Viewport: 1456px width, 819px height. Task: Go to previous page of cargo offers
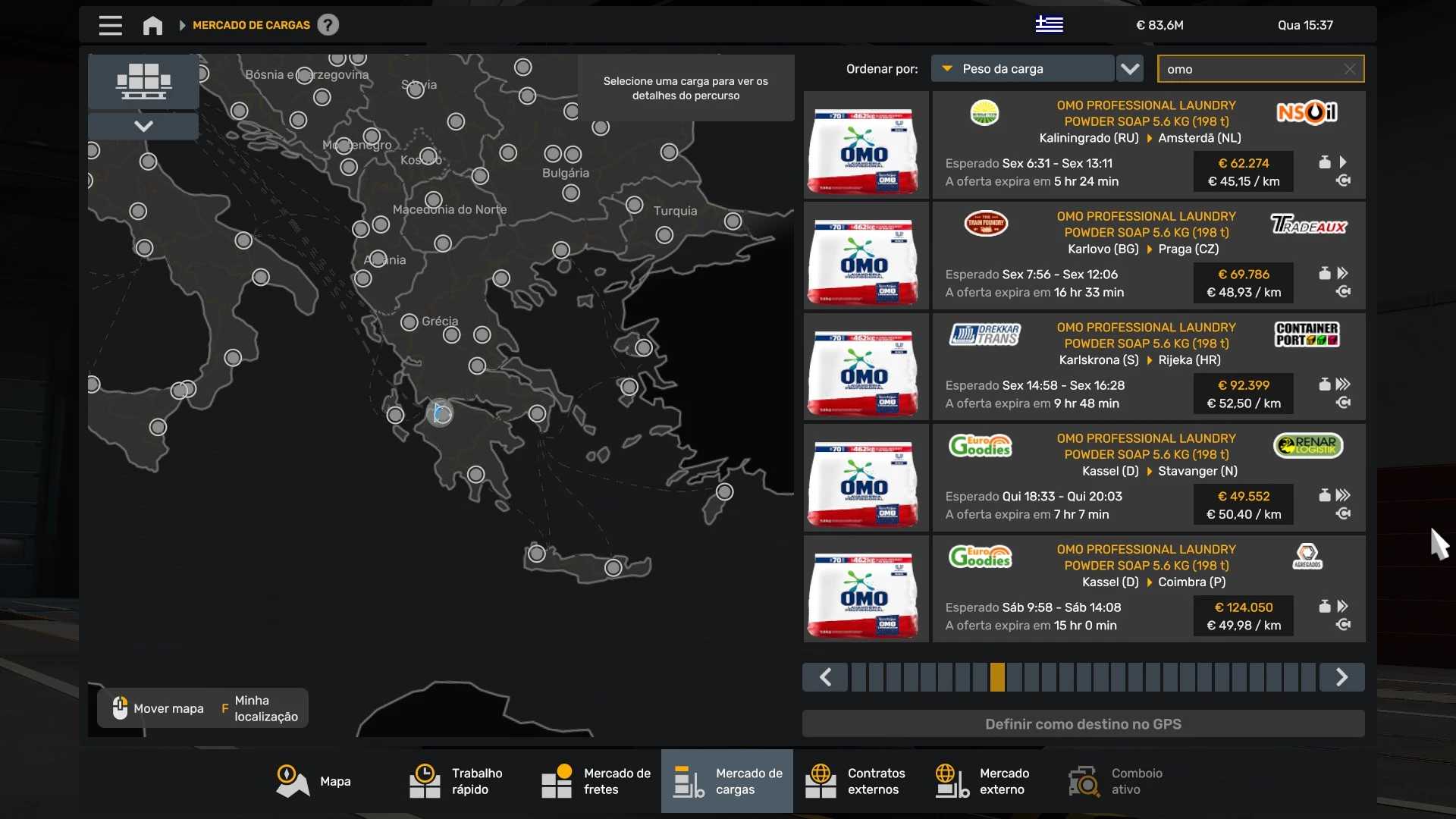click(825, 677)
